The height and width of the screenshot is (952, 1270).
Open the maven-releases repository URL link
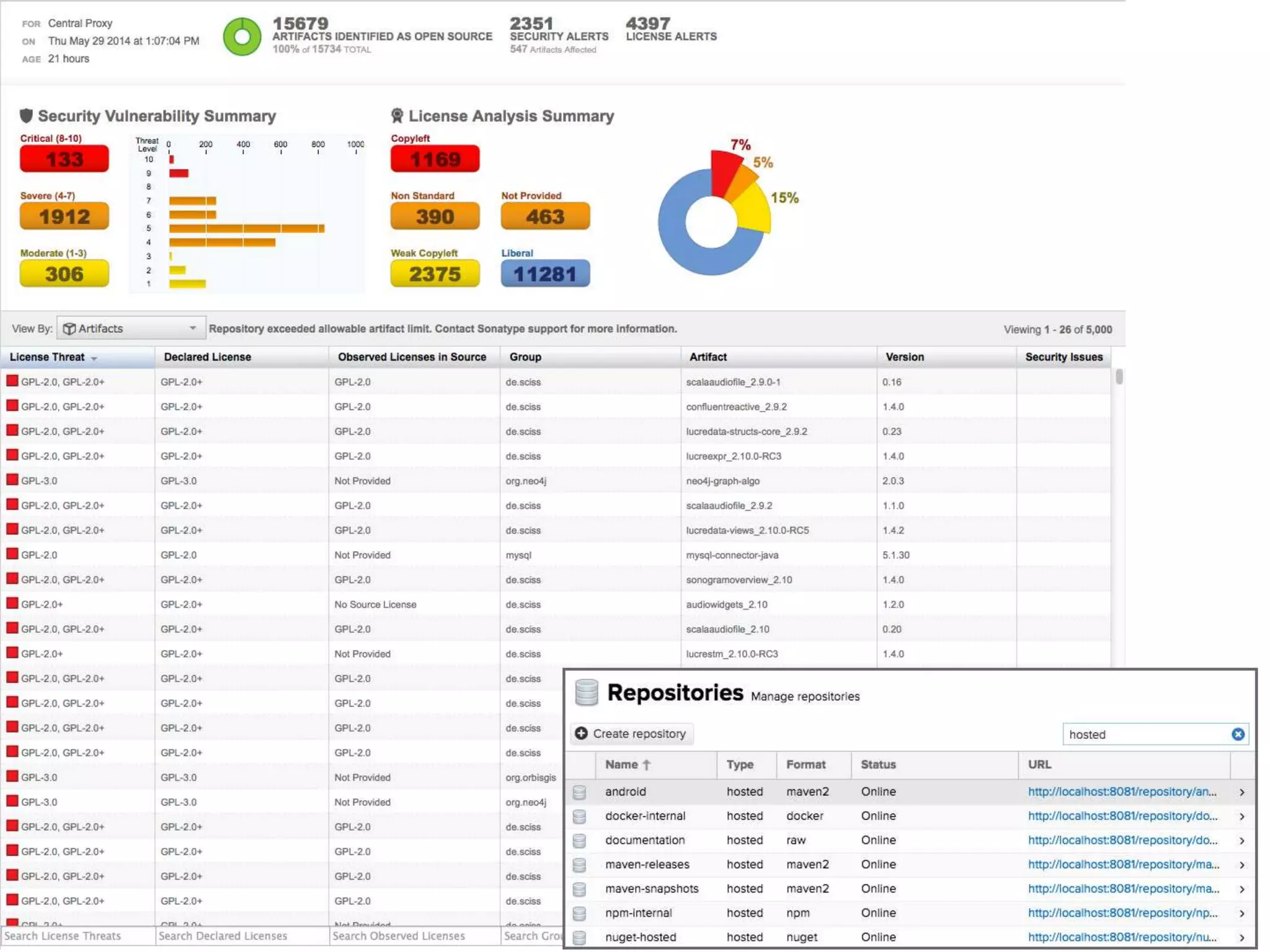(x=1123, y=865)
